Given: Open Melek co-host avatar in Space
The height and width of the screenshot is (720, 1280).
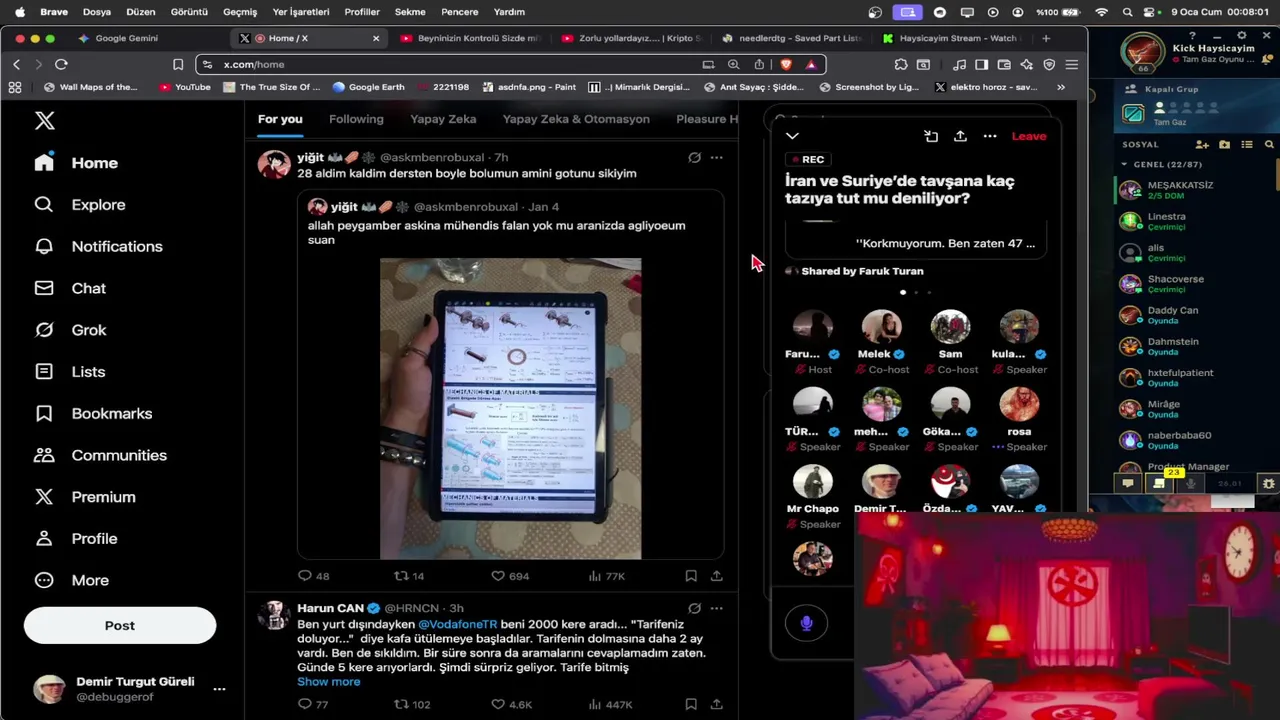Looking at the screenshot, I should coord(881,326).
